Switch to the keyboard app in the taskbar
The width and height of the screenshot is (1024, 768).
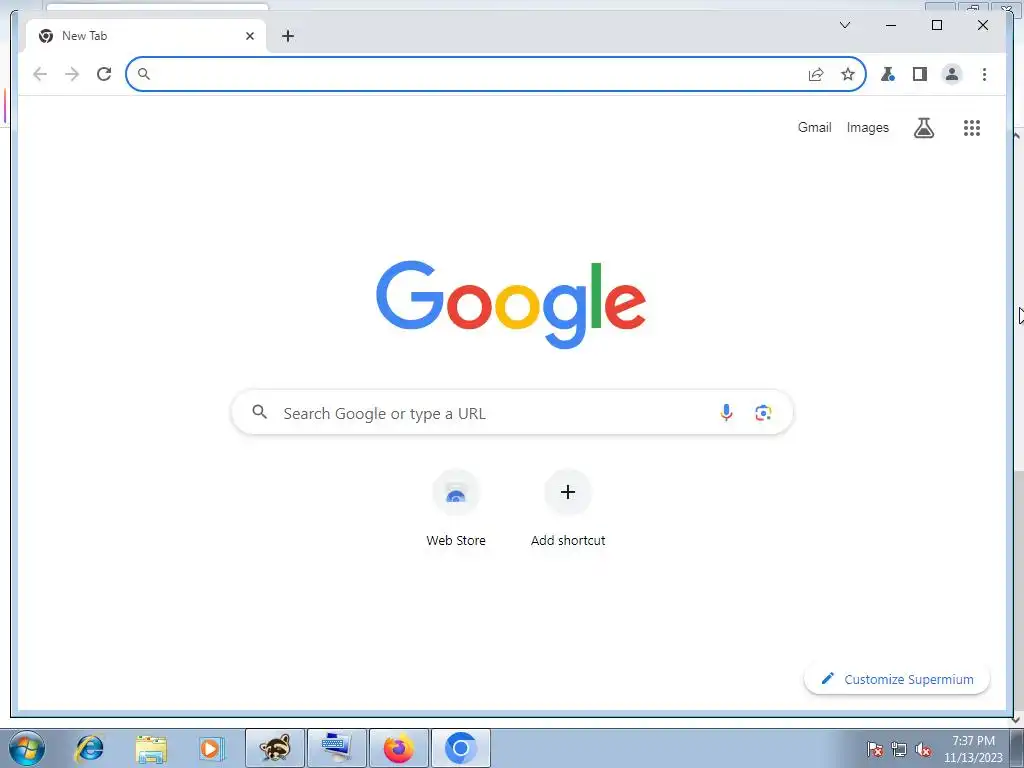point(337,748)
